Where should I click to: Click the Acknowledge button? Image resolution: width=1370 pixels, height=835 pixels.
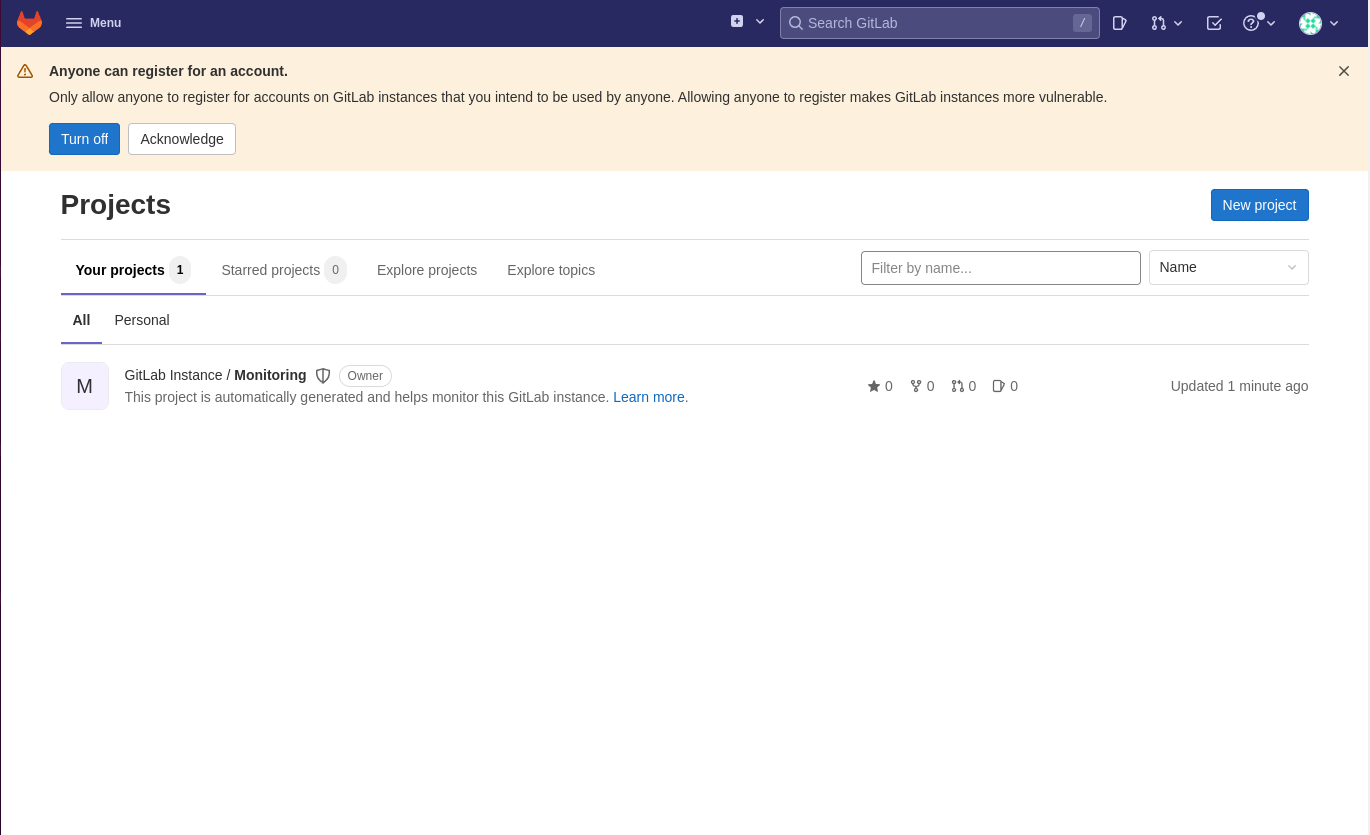pos(182,139)
